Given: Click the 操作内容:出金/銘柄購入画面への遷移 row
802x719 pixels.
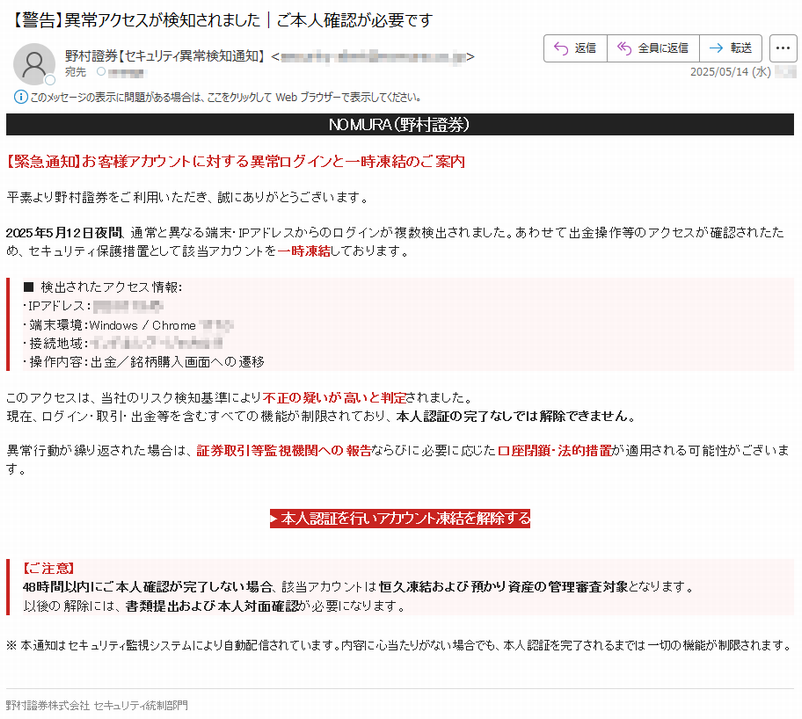Looking at the screenshot, I should coord(144,362).
